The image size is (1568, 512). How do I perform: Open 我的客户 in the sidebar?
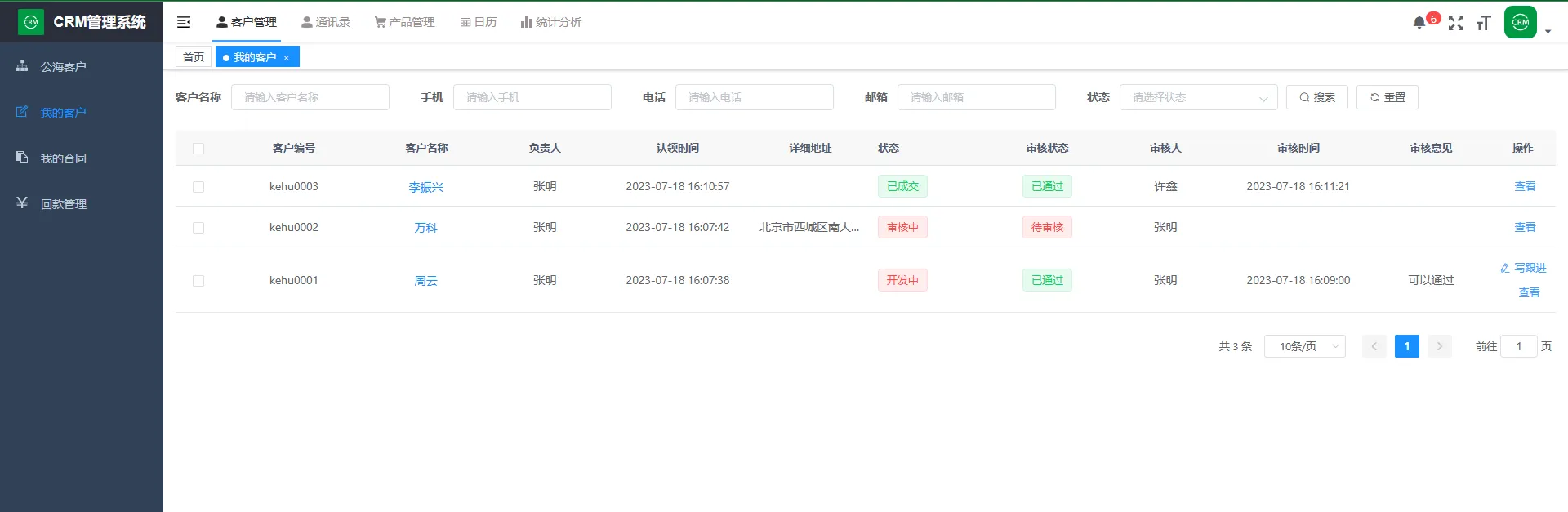[x=82, y=112]
